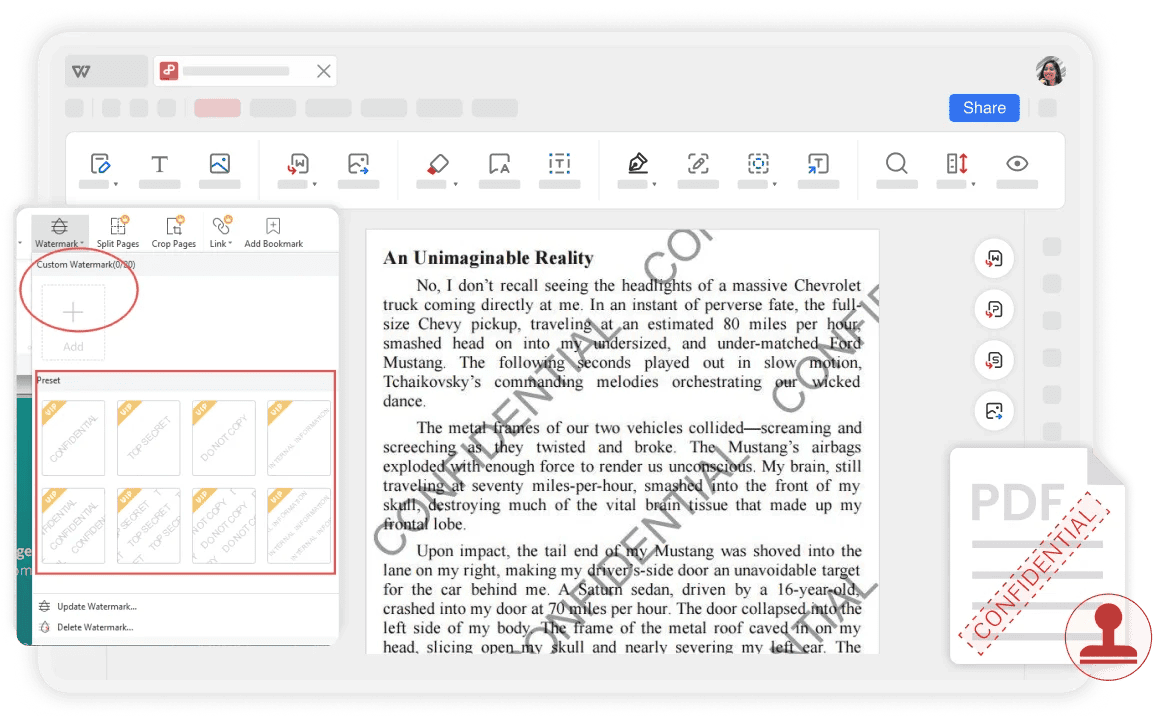Open the Link dropdown tool

(x=220, y=233)
